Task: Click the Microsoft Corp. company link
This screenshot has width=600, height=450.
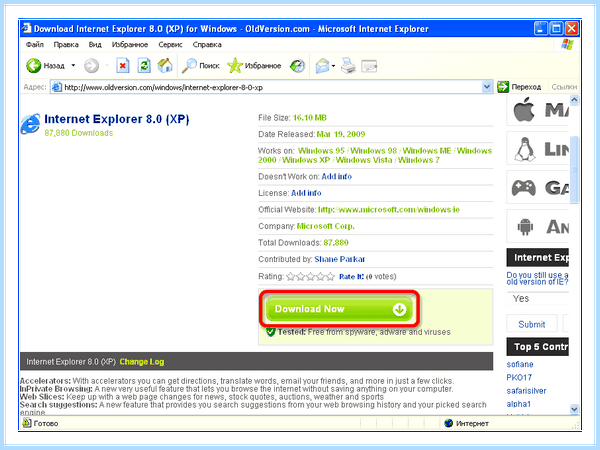Action: pyautogui.click(x=326, y=226)
